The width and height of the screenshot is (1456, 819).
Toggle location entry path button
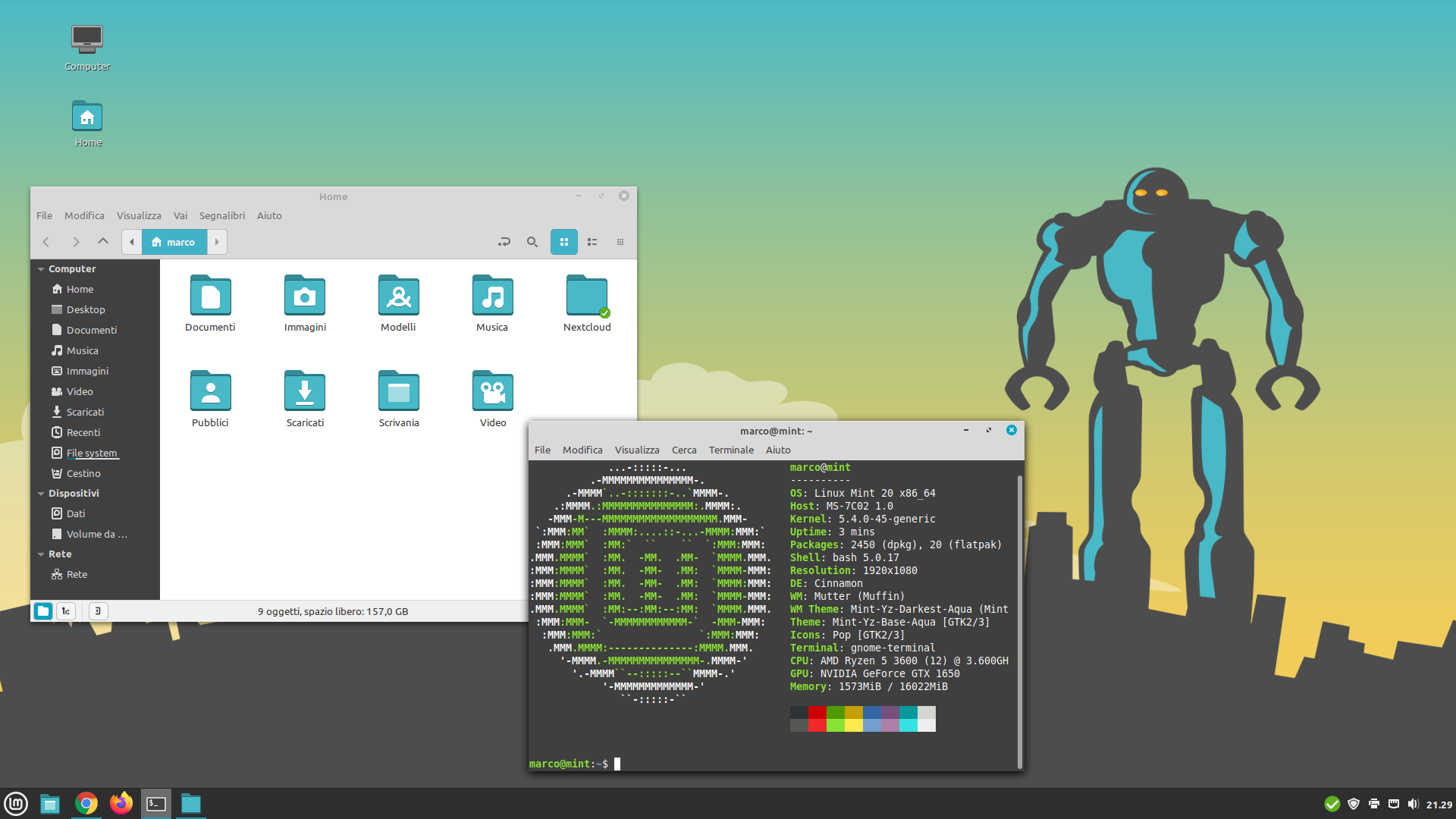point(504,242)
